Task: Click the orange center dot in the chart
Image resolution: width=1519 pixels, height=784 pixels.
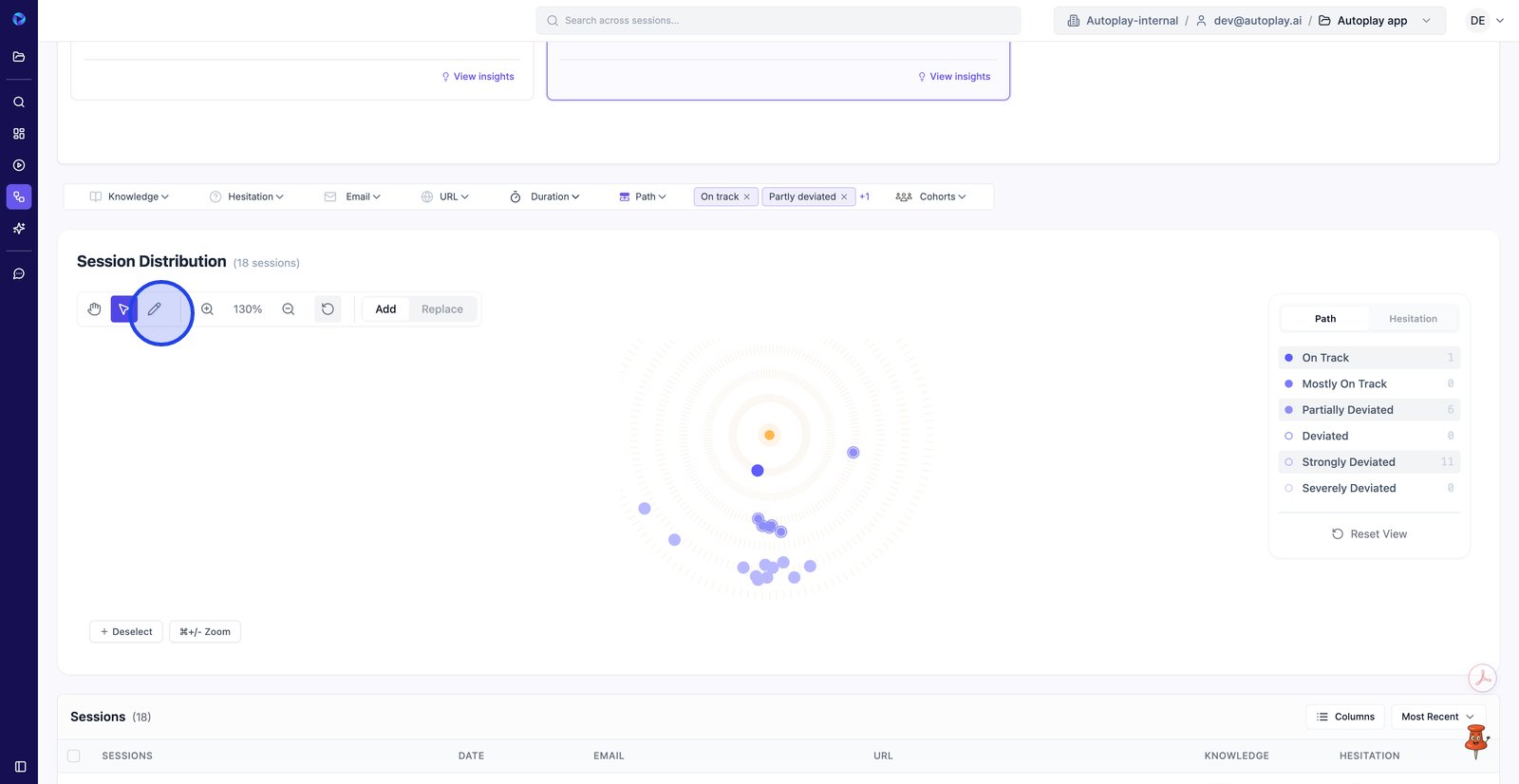Action: pyautogui.click(x=769, y=435)
